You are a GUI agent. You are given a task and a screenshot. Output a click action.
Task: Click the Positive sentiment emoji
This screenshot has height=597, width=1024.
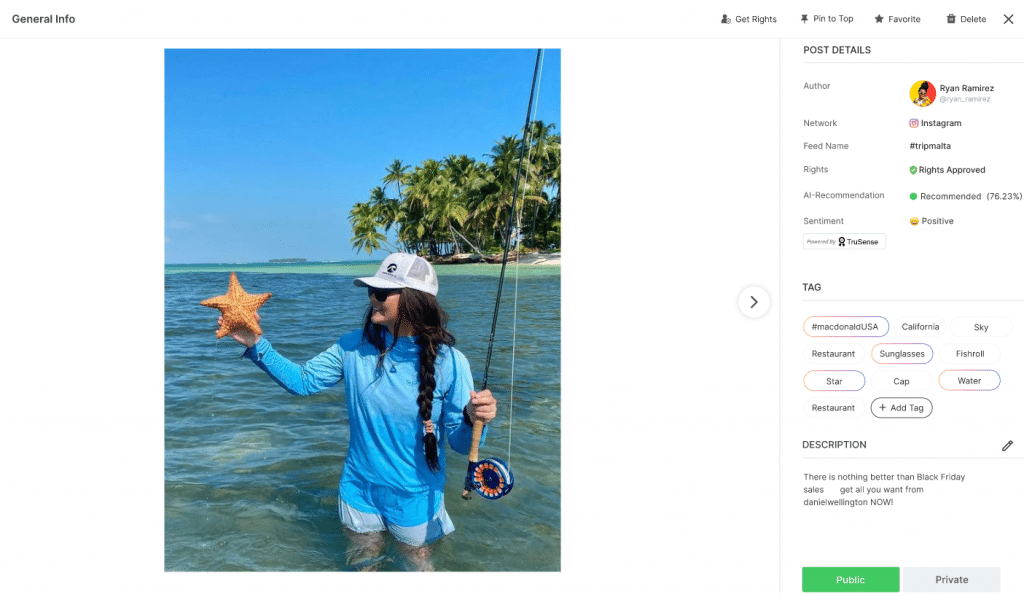coord(912,221)
